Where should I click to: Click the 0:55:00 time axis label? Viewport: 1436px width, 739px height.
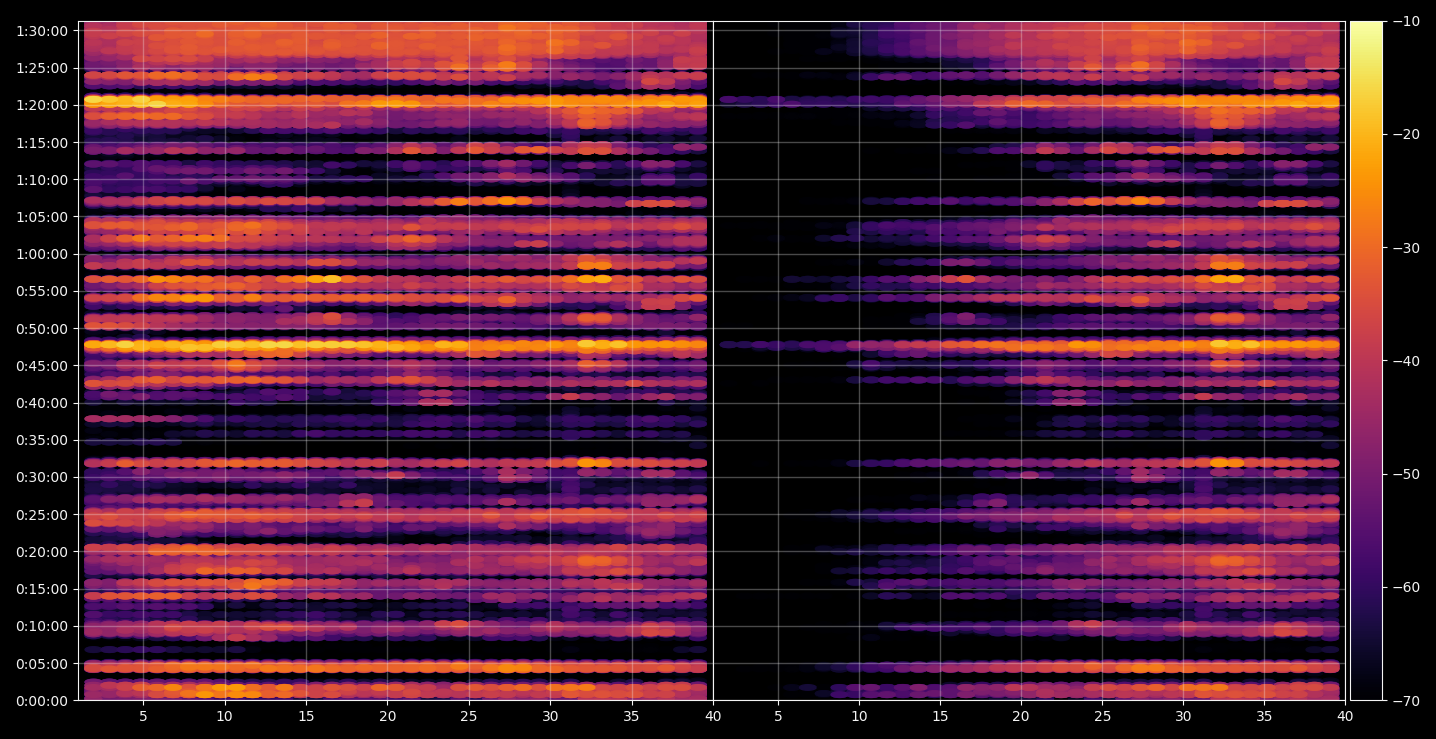(x=43, y=291)
